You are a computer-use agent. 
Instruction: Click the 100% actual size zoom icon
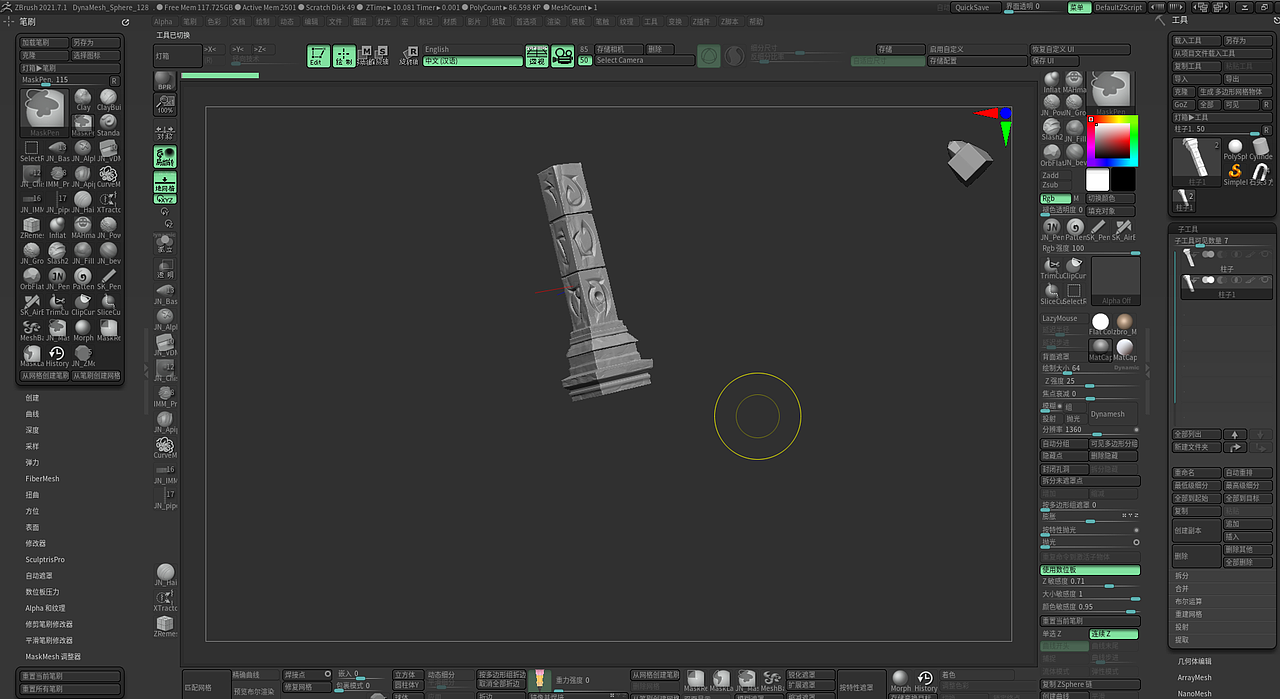pyautogui.click(x=165, y=104)
